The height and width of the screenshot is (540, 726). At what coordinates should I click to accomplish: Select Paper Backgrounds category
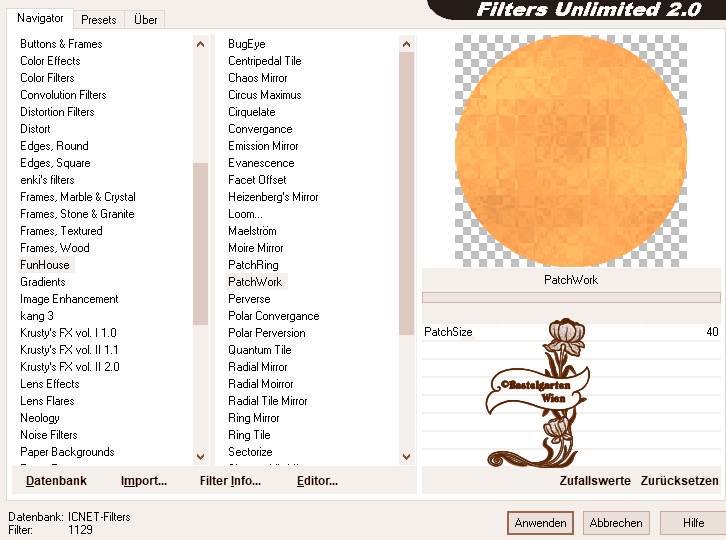pyautogui.click(x=67, y=452)
